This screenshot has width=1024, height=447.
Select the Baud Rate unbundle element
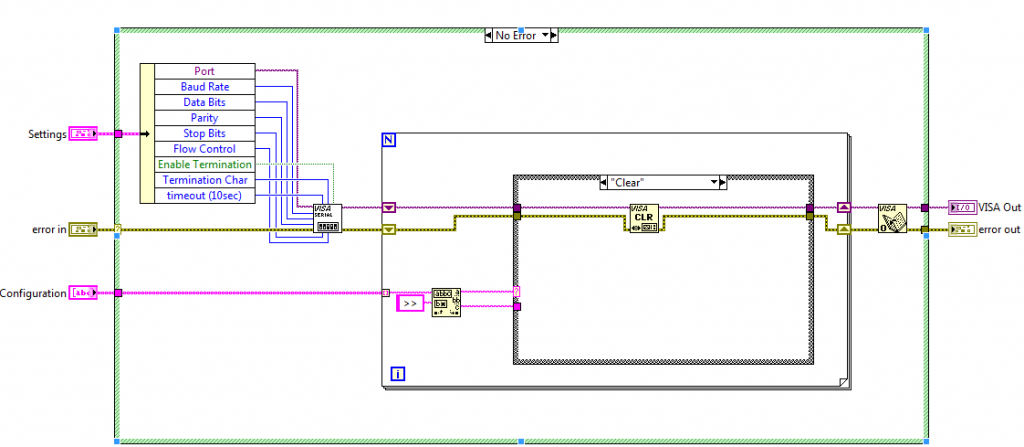[204, 87]
